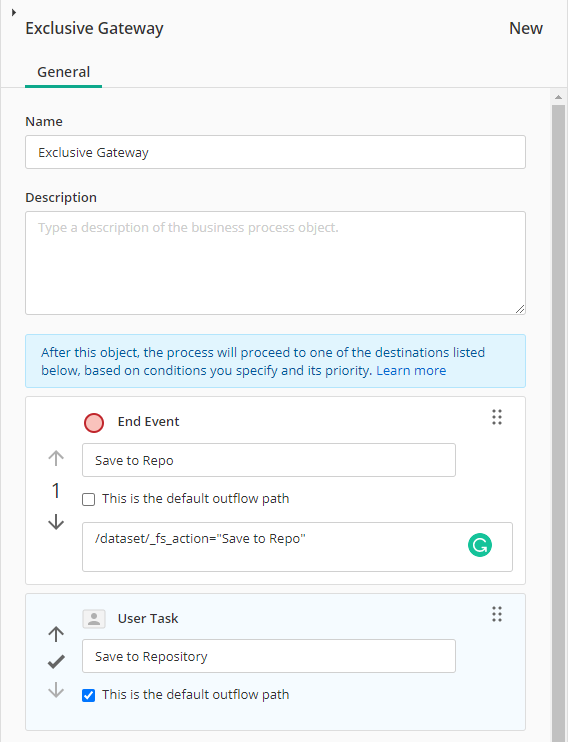This screenshot has height=742, width=568.
Task: Move End Event path down with arrow
Action: coord(56,522)
